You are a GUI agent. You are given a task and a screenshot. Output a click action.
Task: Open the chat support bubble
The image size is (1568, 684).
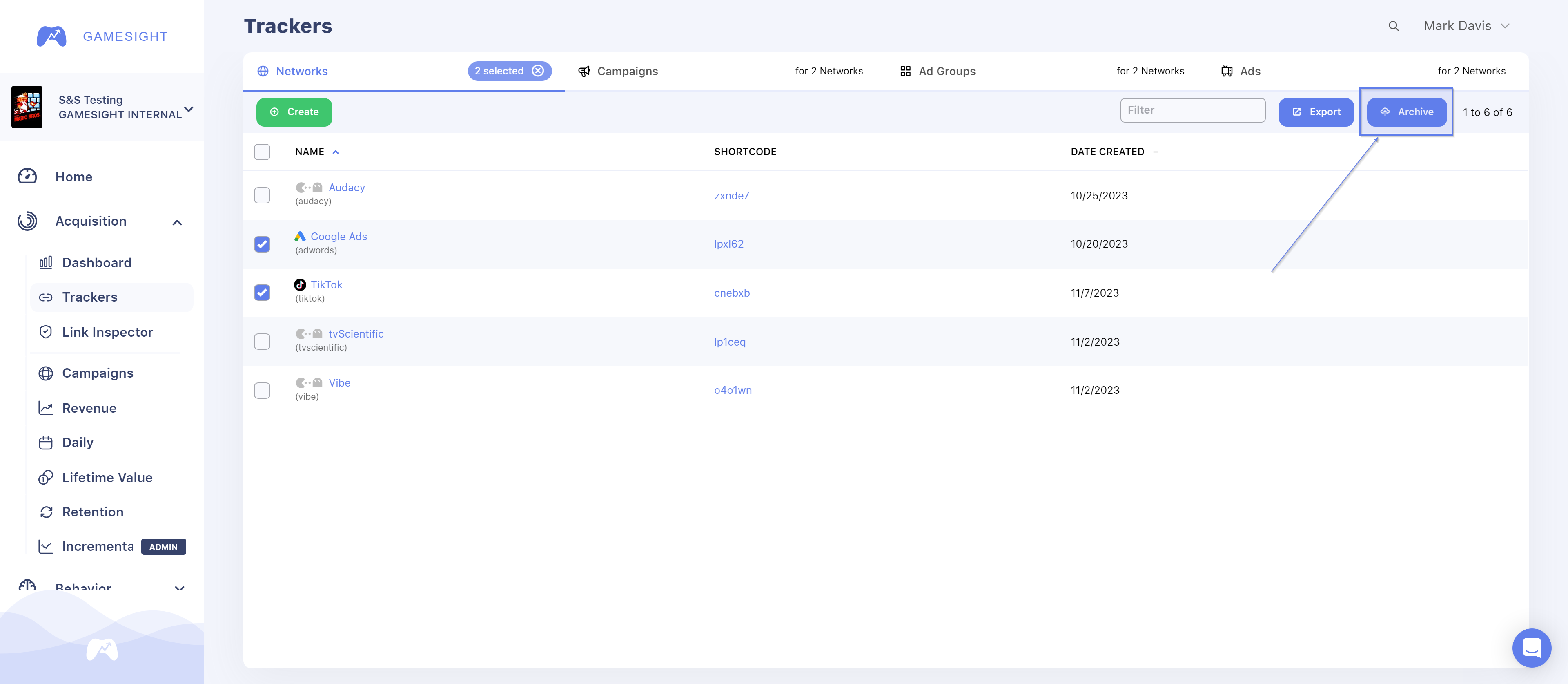1532,648
